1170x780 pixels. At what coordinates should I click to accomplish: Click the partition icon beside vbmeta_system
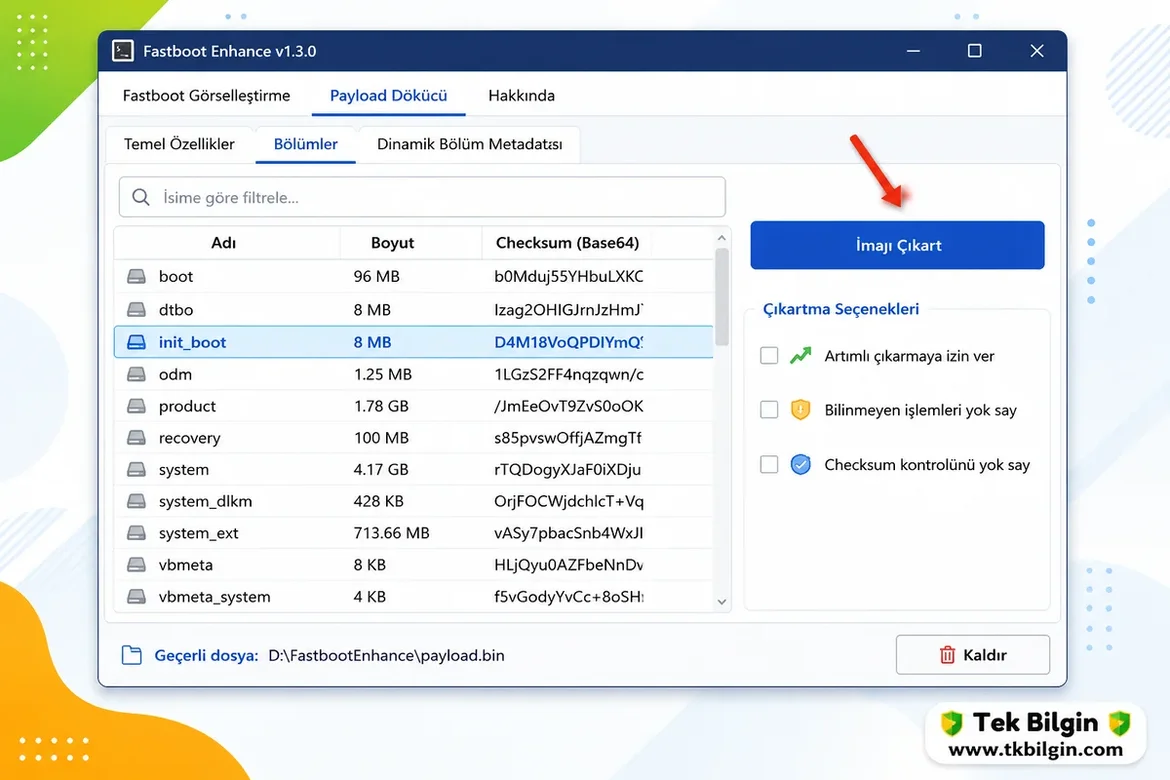(136, 596)
